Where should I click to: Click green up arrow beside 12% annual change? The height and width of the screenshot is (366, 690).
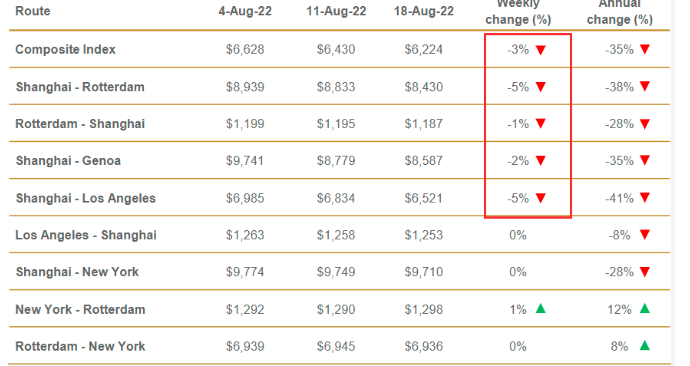[x=645, y=309]
